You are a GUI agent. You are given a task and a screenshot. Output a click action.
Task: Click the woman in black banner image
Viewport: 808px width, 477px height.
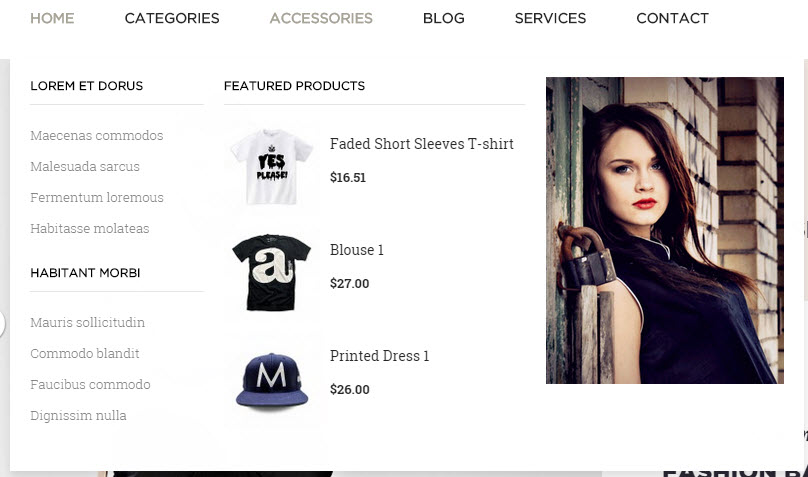(x=665, y=230)
